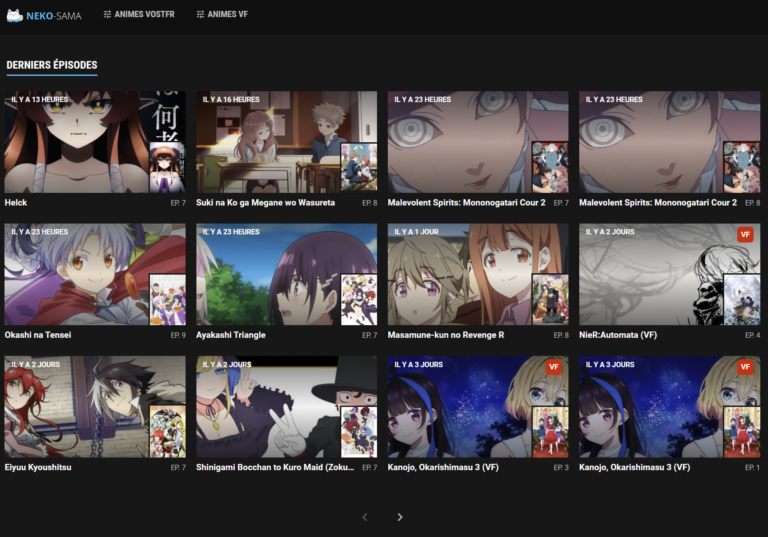Screen dimensions: 768x537
Task: Select the Derniers Épisodes tab heading
Action: tap(52, 65)
